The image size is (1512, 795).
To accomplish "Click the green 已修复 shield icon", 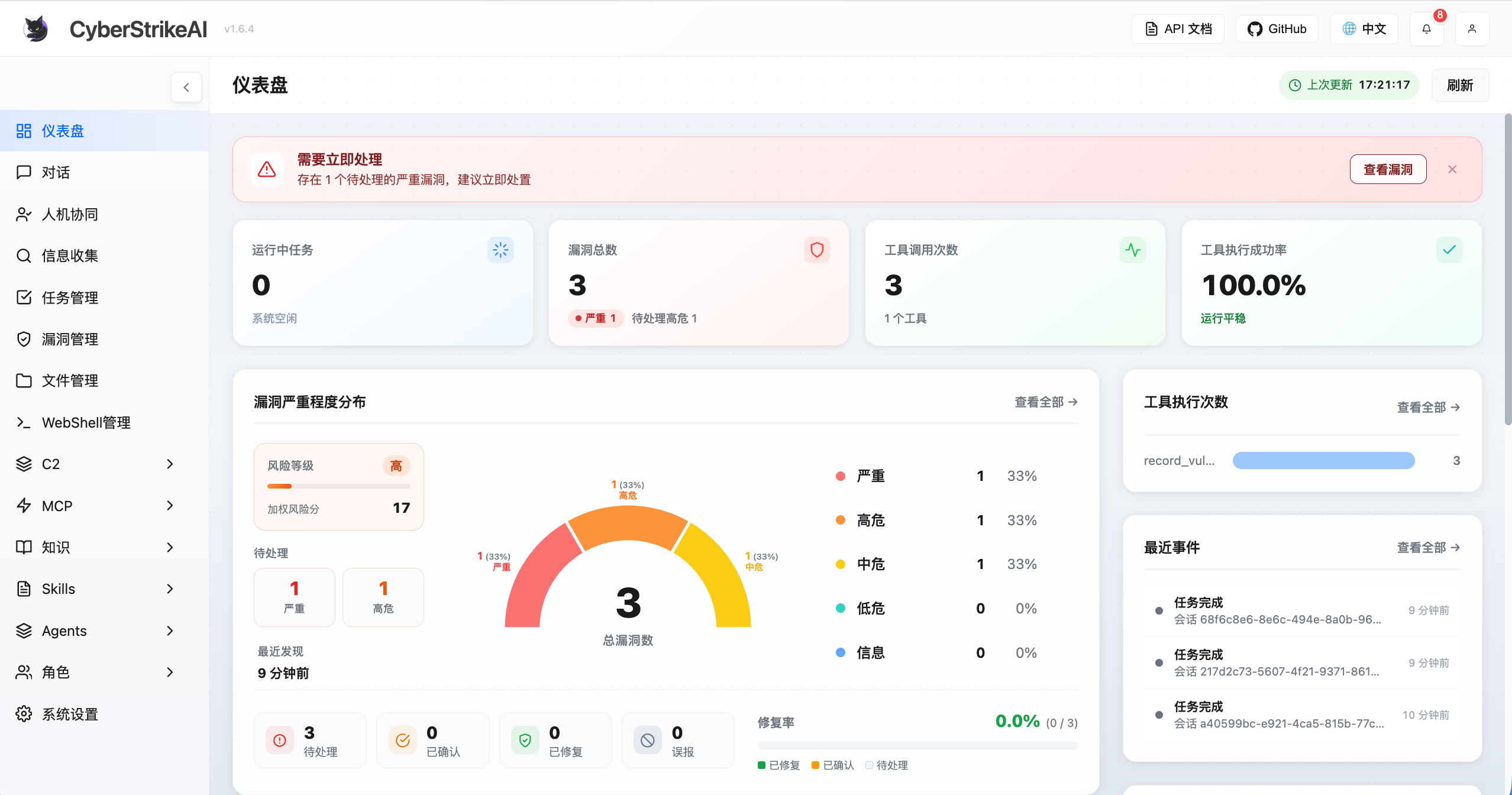I will click(525, 740).
